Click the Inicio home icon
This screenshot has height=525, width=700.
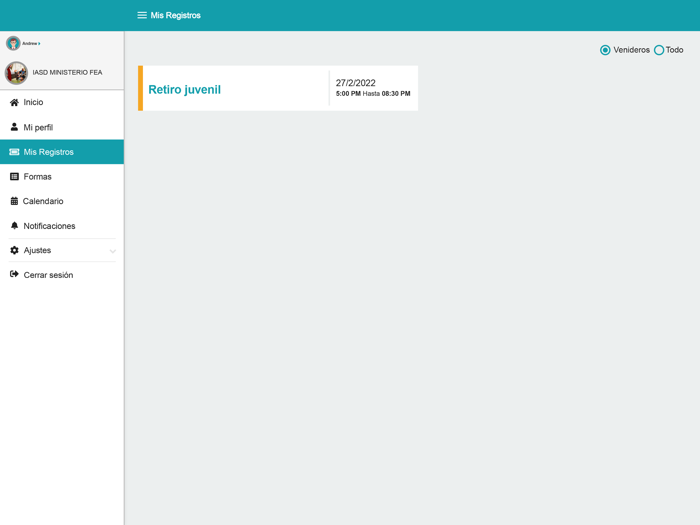click(14, 102)
